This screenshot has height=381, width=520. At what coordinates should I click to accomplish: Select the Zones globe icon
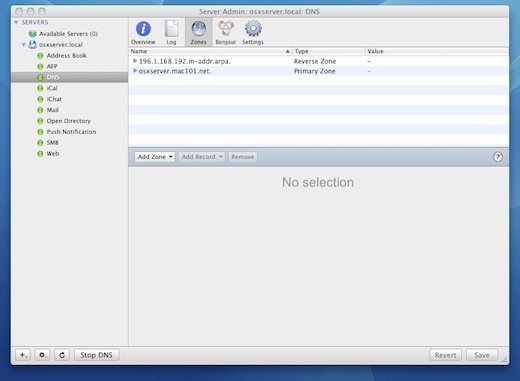[x=198, y=29]
